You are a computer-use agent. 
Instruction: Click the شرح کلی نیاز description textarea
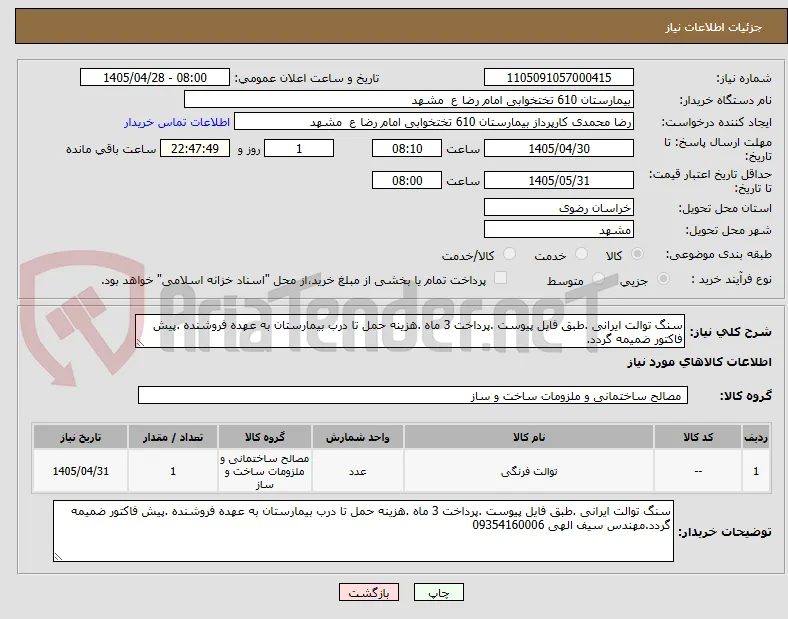[410, 332]
